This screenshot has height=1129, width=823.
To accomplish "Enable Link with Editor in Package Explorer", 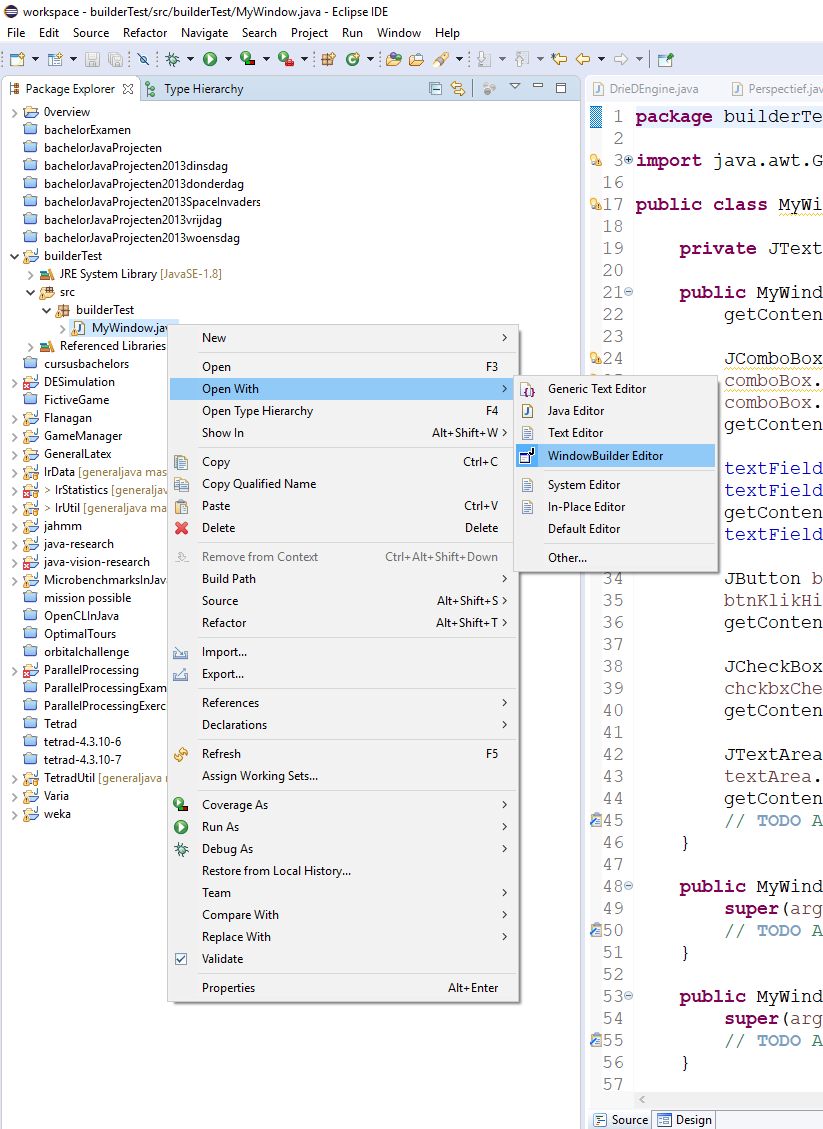I will click(x=456, y=88).
